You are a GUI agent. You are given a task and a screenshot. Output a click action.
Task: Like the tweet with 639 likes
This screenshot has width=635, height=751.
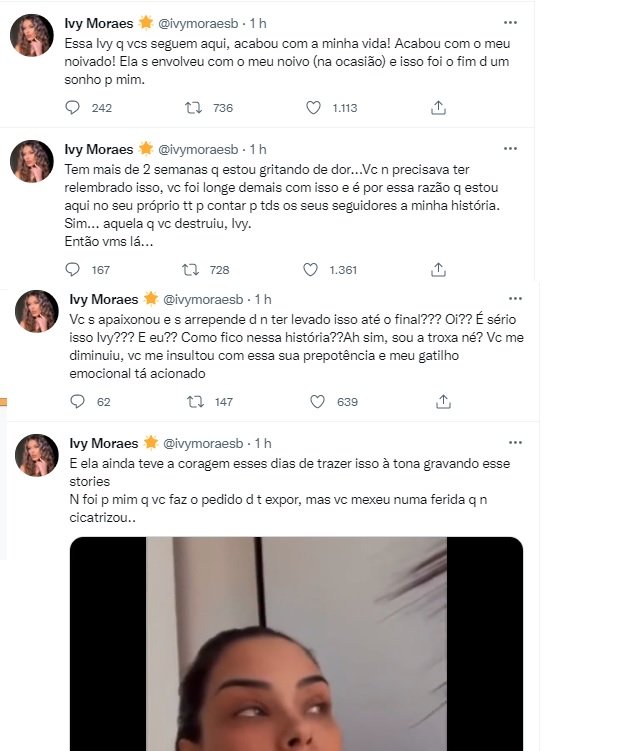coord(318,402)
